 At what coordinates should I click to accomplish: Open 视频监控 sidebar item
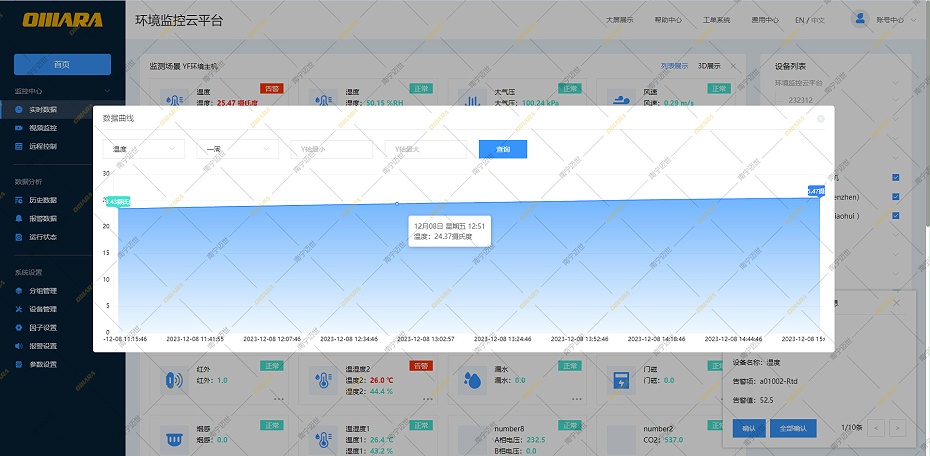42,128
